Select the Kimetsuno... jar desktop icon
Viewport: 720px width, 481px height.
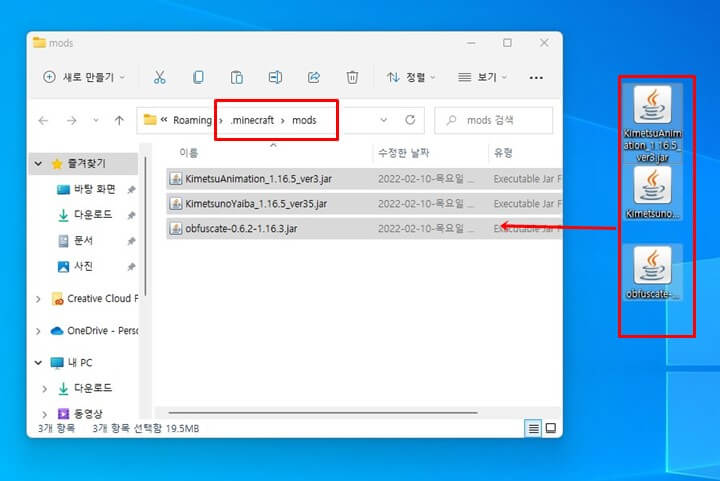point(652,193)
